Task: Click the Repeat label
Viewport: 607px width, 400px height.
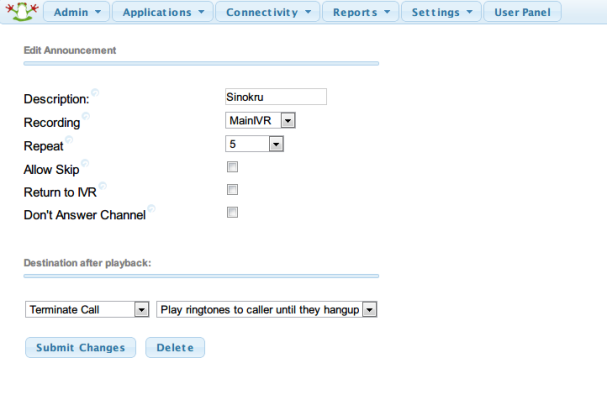Action: (x=43, y=146)
